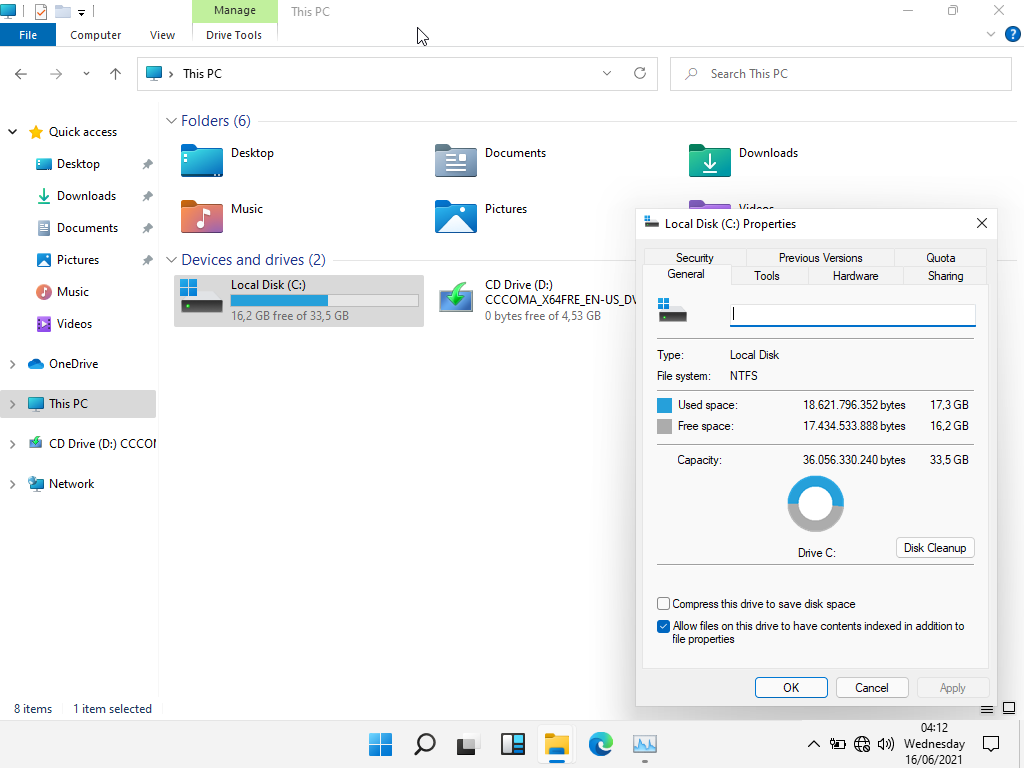1024x768 pixels.
Task: Launch Microsoft Edge from taskbar
Action: tap(601, 744)
